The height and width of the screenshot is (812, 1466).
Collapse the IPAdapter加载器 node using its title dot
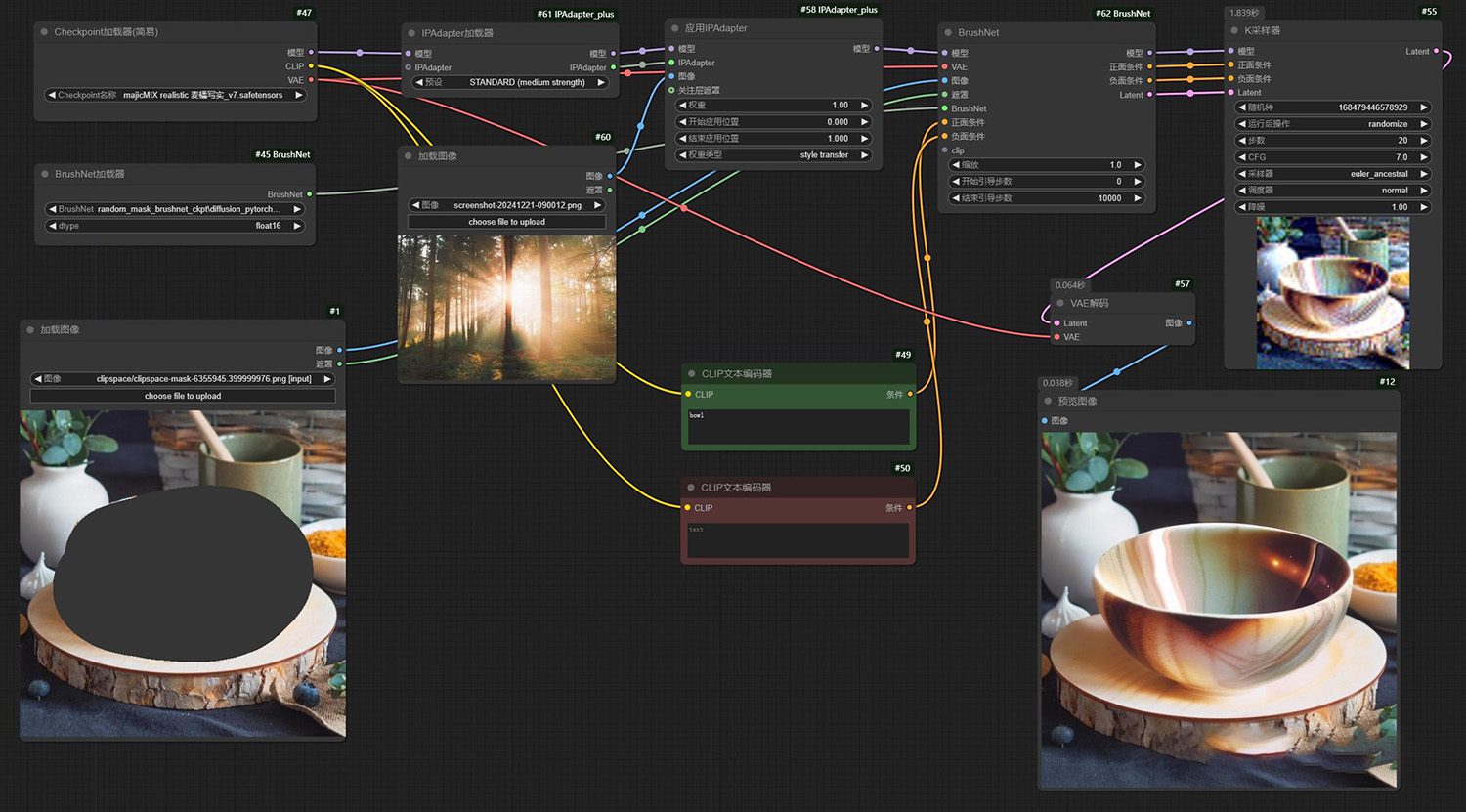(411, 33)
